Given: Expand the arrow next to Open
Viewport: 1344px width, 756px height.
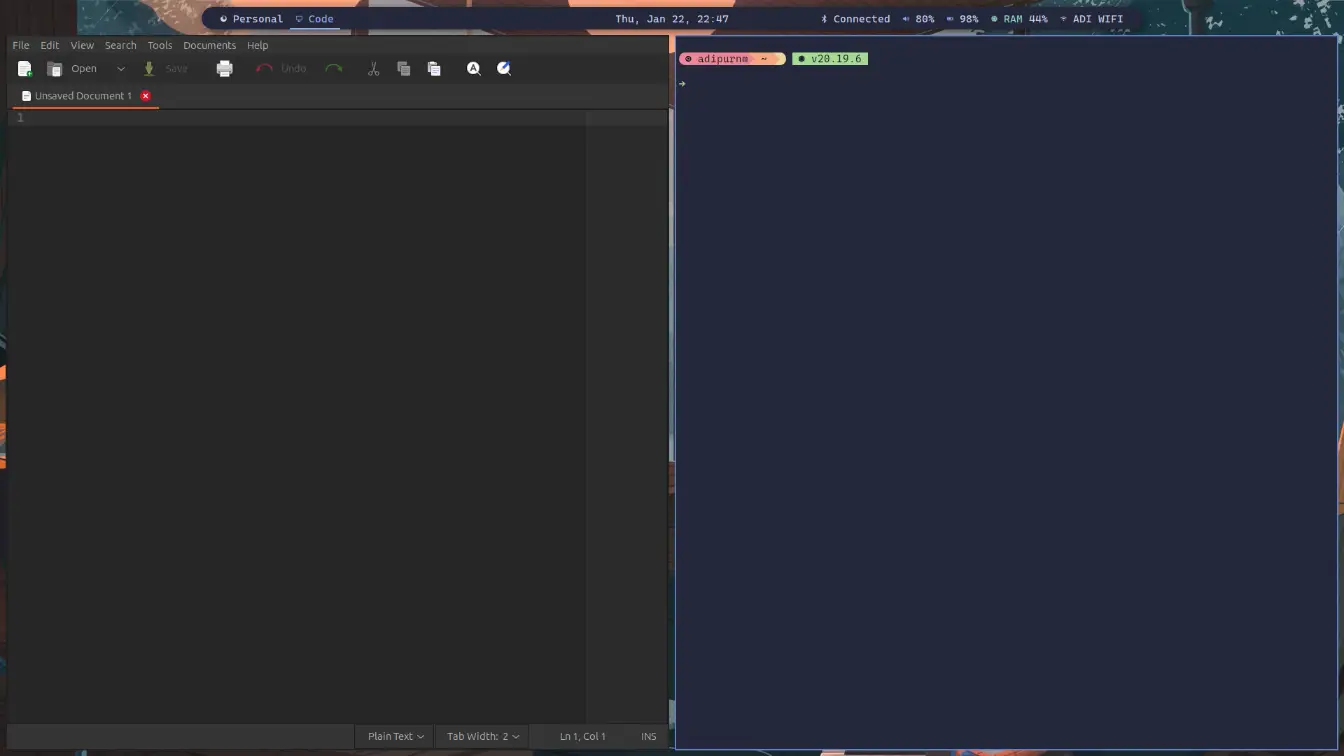Looking at the screenshot, I should point(120,68).
